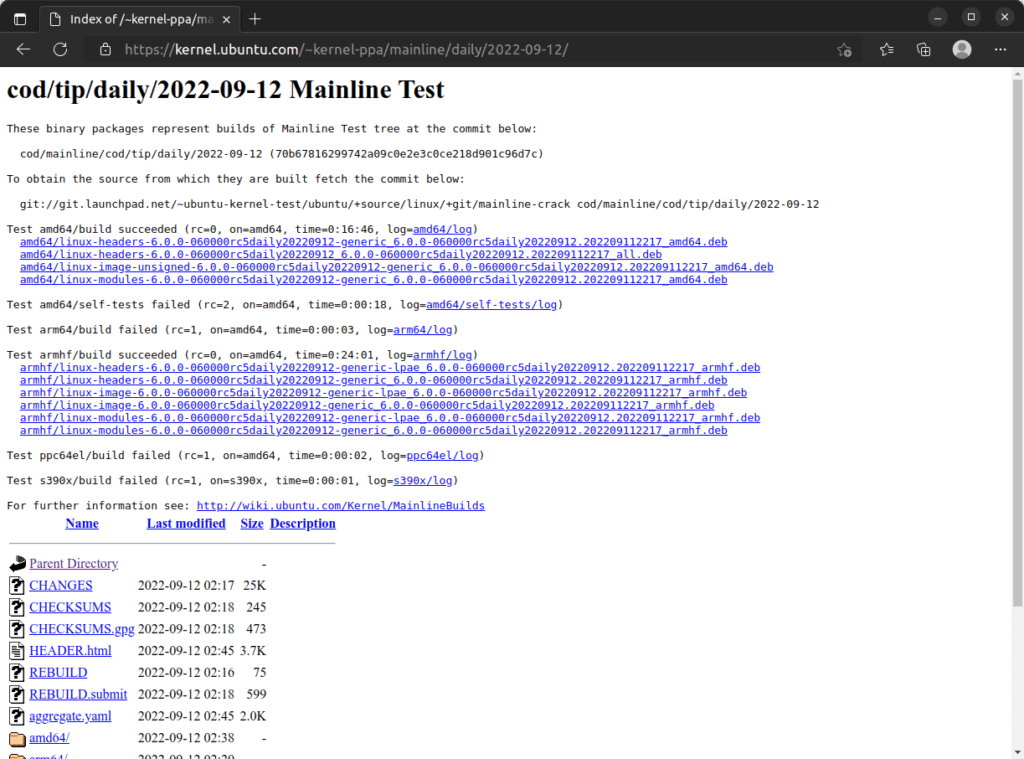Open the Collections panel
The height and width of the screenshot is (759, 1024).
(x=923, y=50)
